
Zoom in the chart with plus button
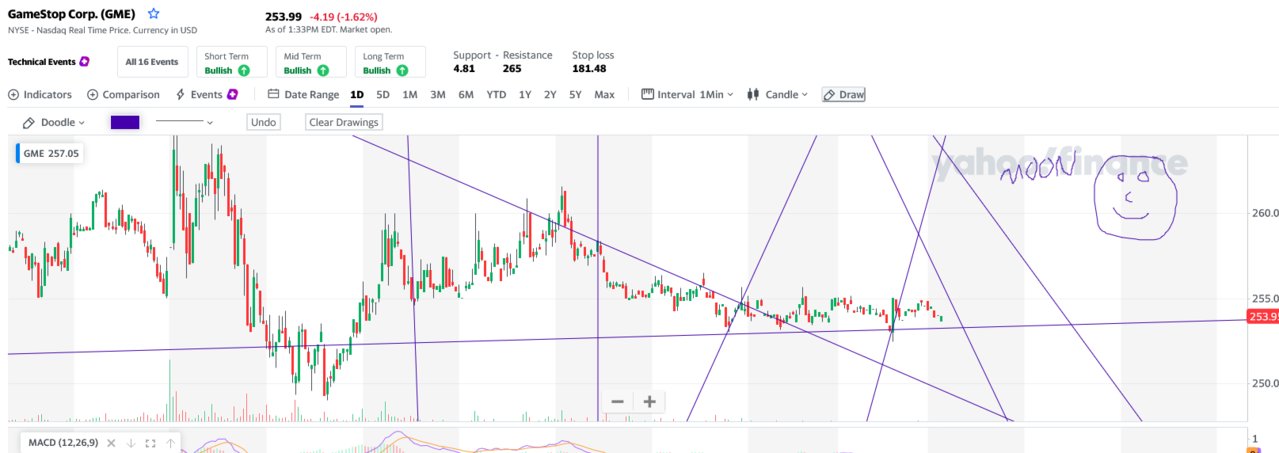[649, 401]
